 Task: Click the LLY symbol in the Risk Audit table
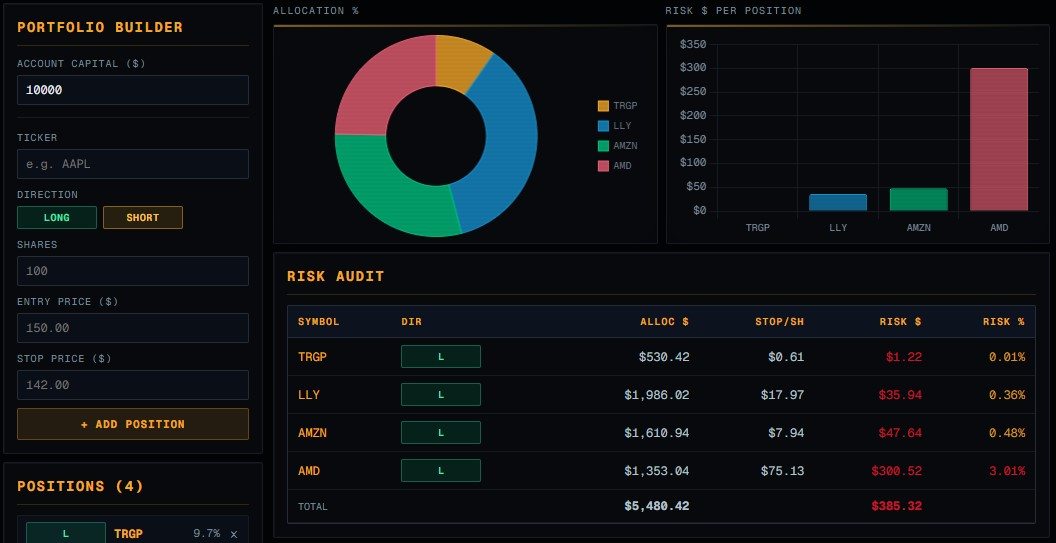tap(308, 395)
